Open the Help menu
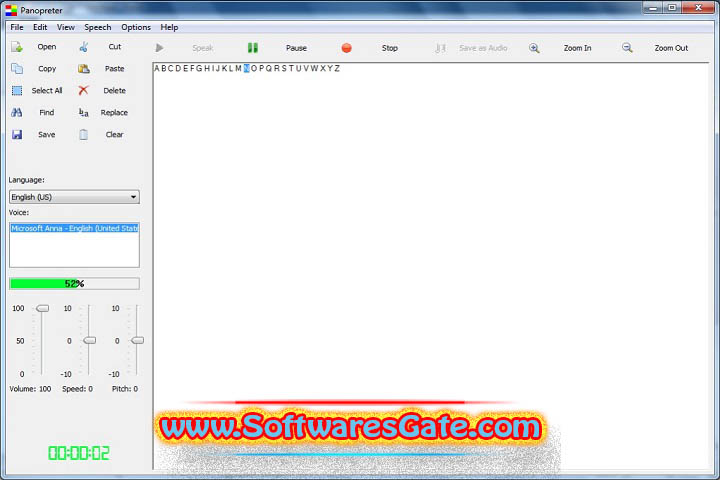The height and width of the screenshot is (480, 720). coord(169,27)
